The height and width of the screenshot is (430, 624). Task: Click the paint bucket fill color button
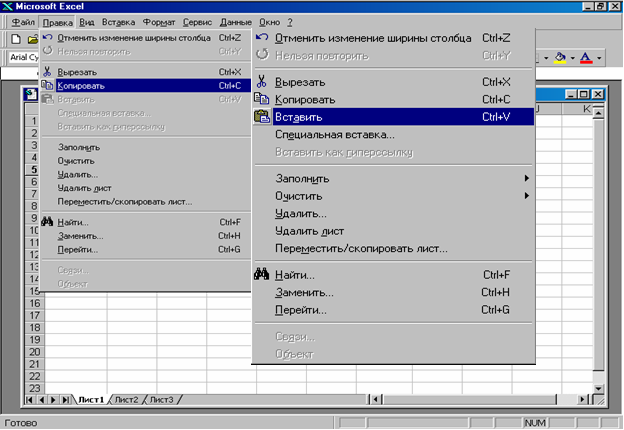coord(560,58)
